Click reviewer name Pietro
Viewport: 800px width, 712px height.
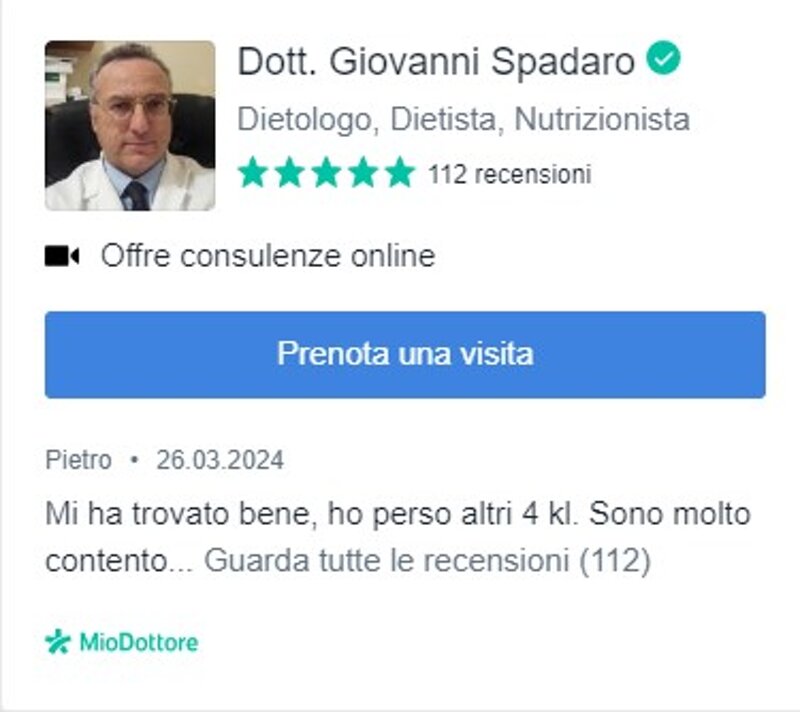coord(79,460)
